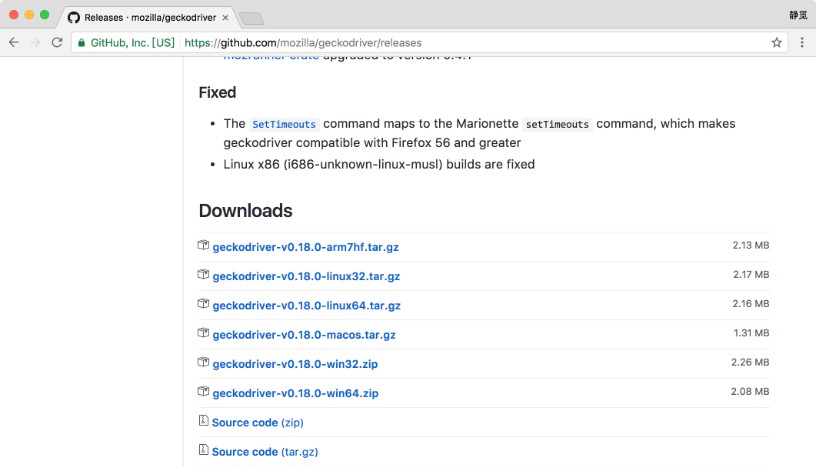
Task: Click the browser forward arrow
Action: (x=35, y=43)
